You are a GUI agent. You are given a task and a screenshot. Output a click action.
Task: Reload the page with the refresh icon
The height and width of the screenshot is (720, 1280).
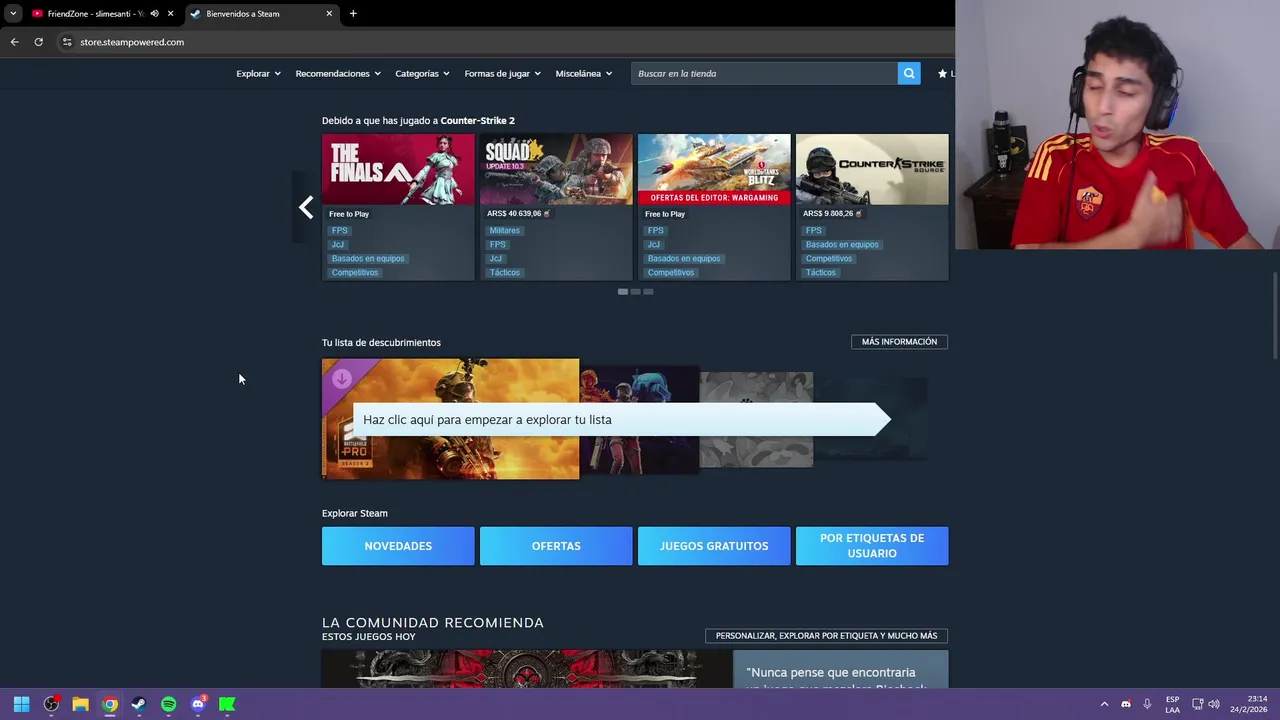(x=38, y=42)
